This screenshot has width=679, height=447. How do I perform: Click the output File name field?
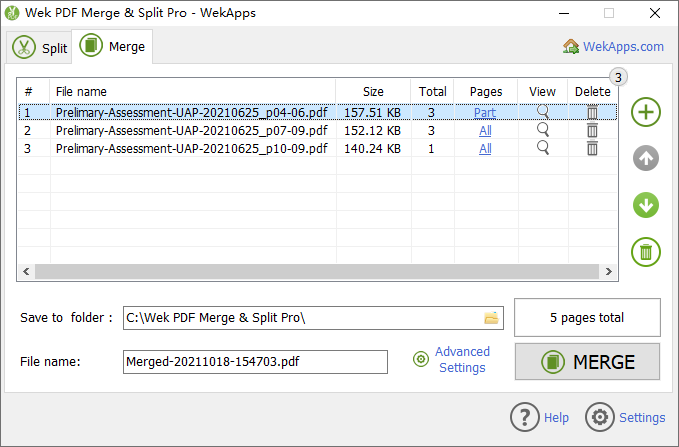(x=255, y=362)
